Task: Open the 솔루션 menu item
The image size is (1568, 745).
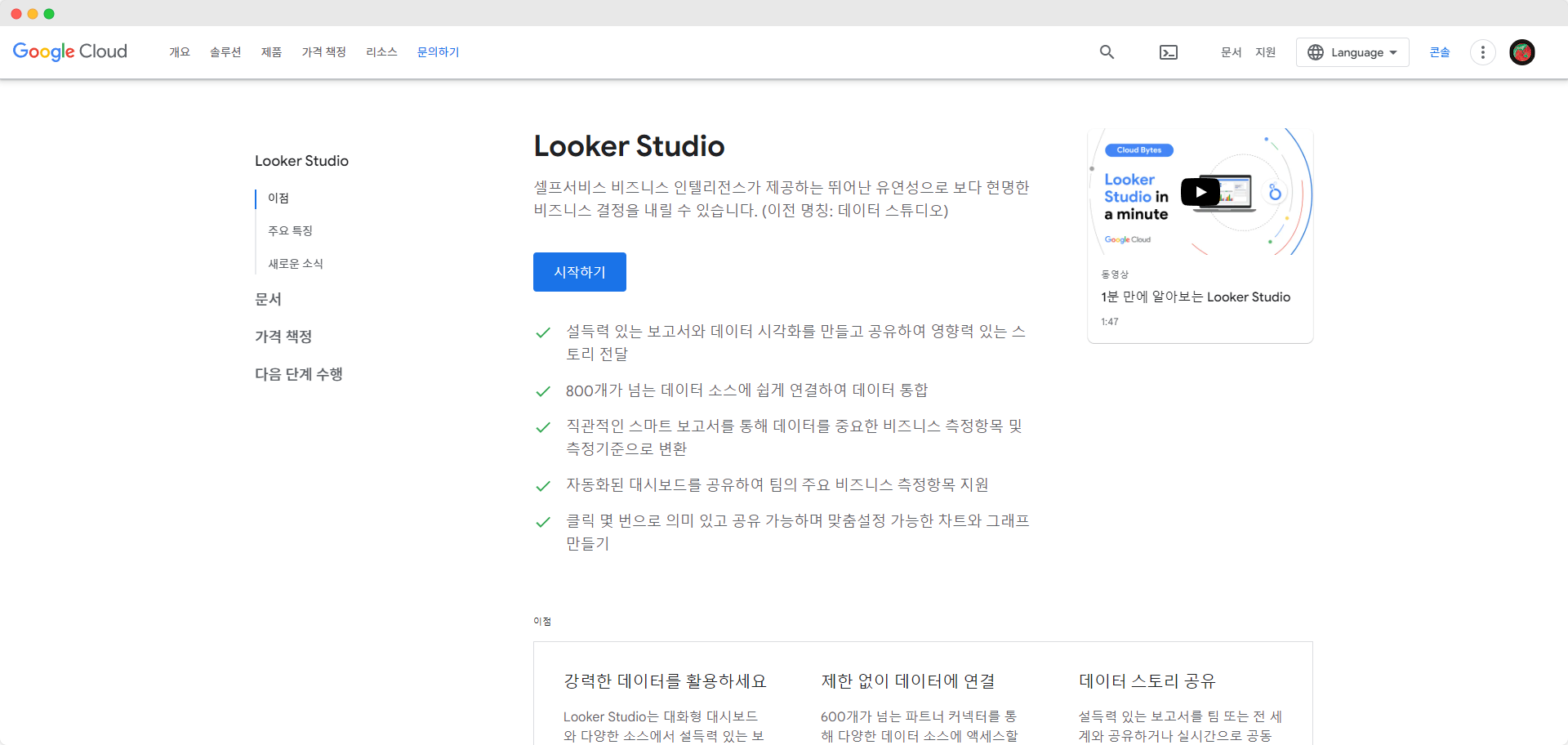Action: pos(225,52)
